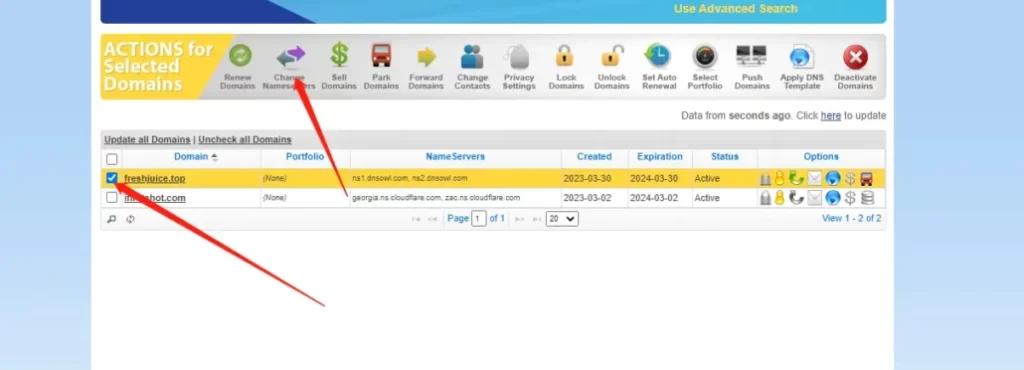This screenshot has width=1024, height=370.
Task: Click dollar sign icon in freshjuice.top row
Action: click(850, 179)
